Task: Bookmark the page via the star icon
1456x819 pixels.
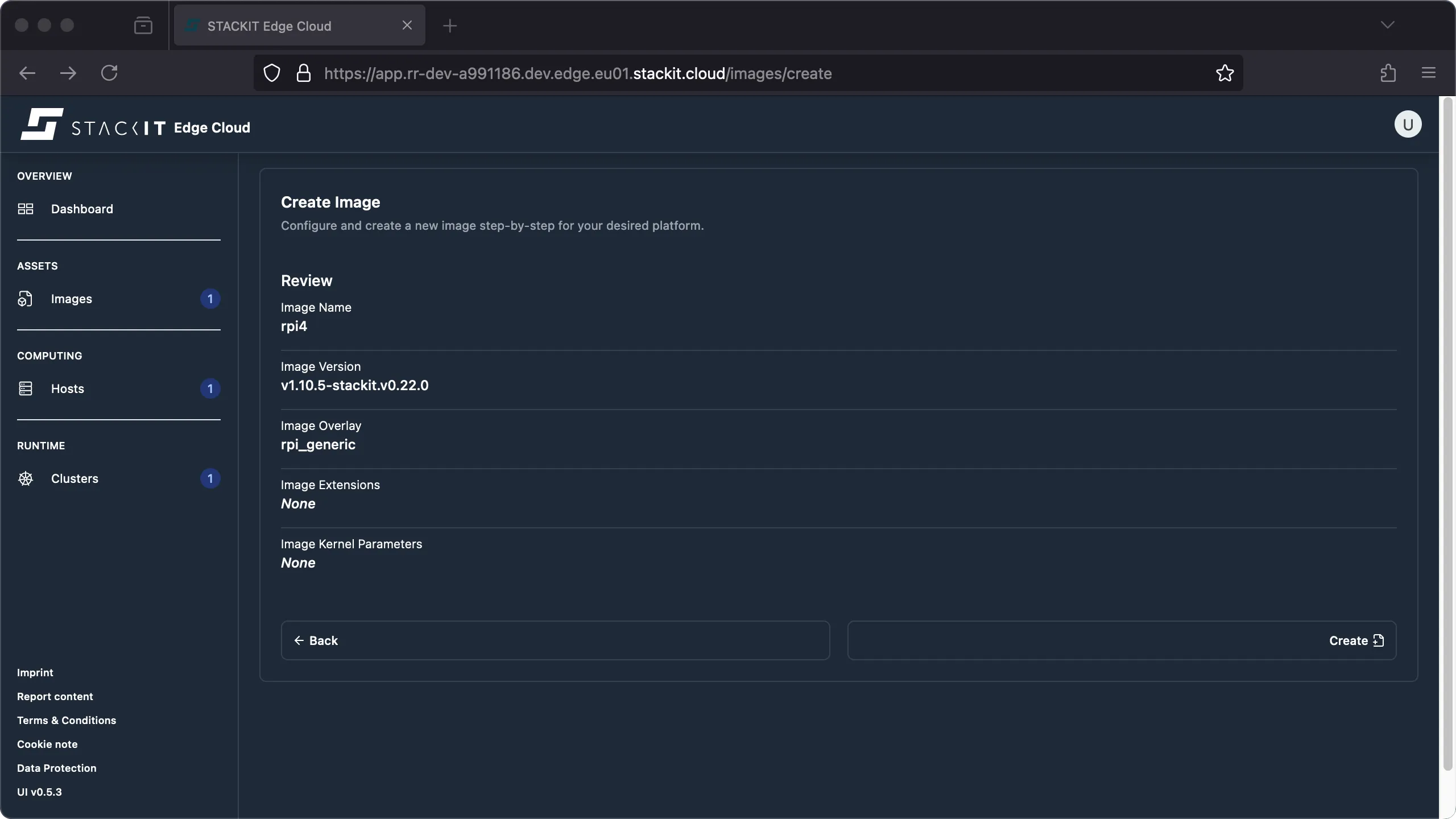Action: click(1224, 73)
